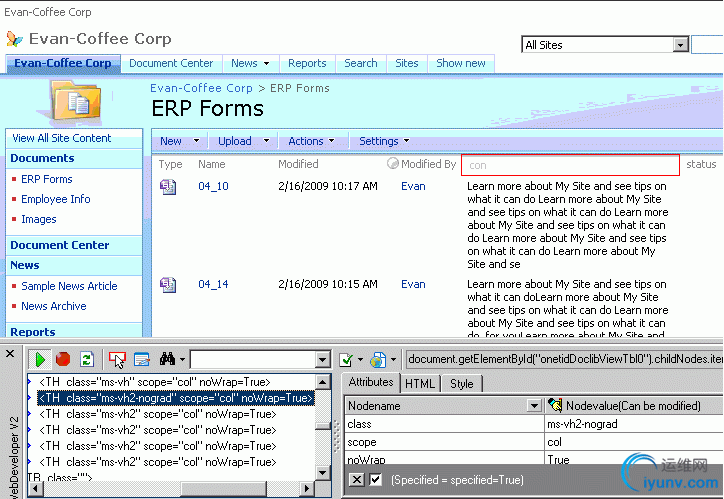Click the tree vertical scrollbar up arrow
Viewport: 724px width, 499px height.
pos(322,381)
